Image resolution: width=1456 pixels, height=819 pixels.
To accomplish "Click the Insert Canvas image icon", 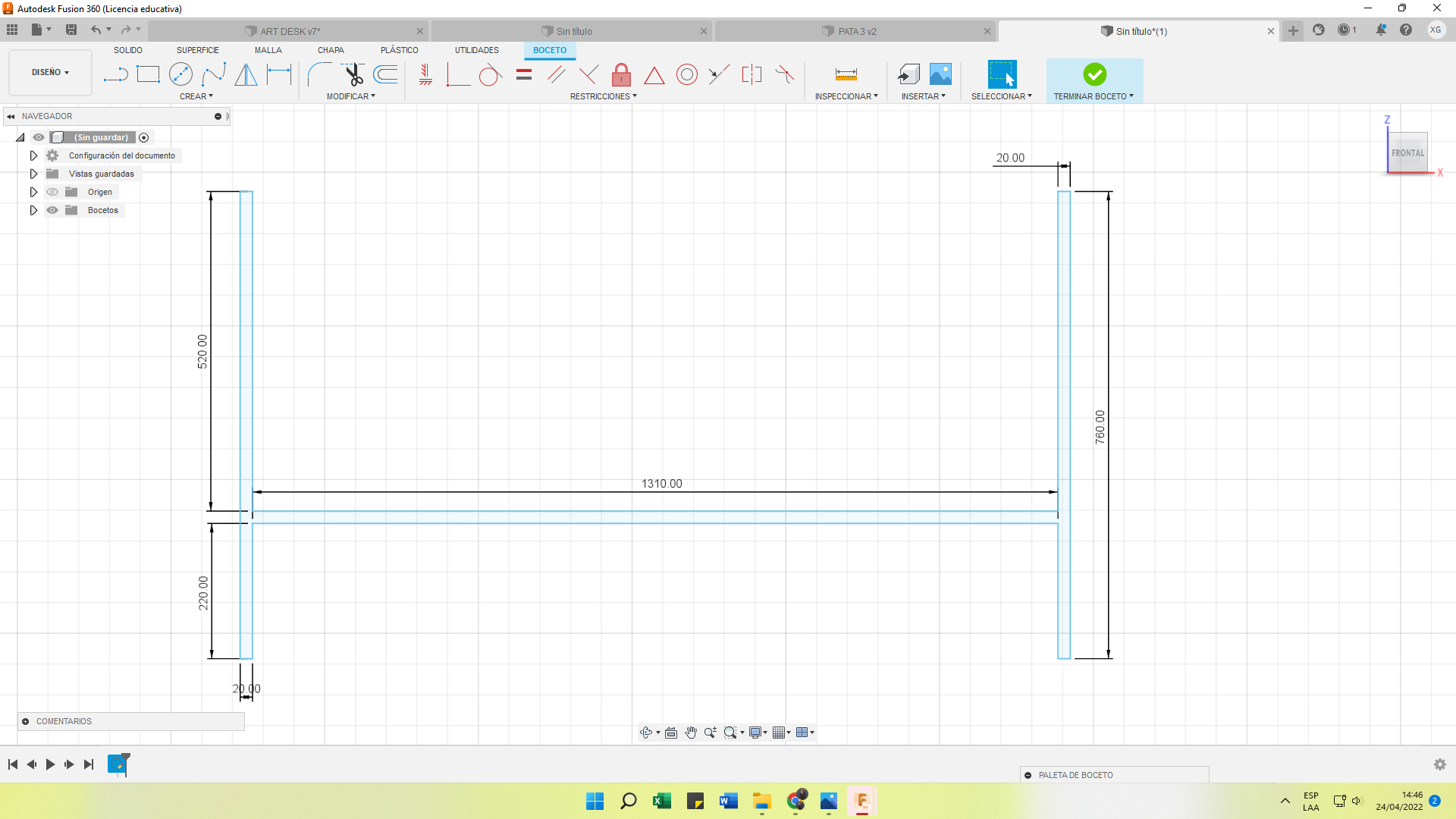I will [940, 74].
